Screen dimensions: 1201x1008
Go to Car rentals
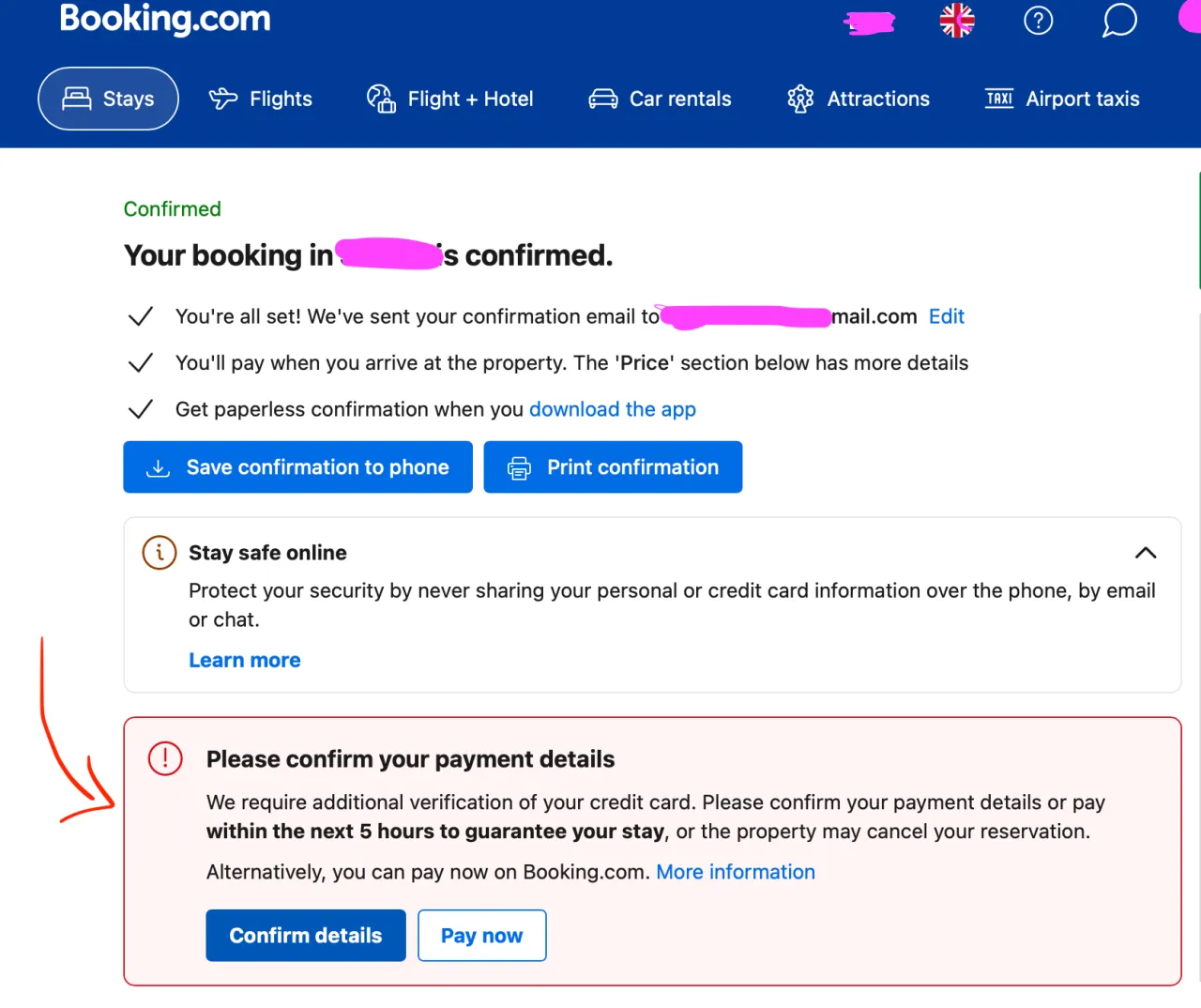point(660,99)
